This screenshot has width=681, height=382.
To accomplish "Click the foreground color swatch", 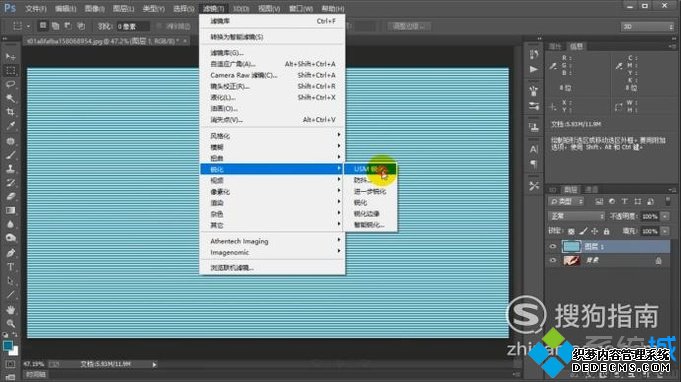I will (8, 346).
